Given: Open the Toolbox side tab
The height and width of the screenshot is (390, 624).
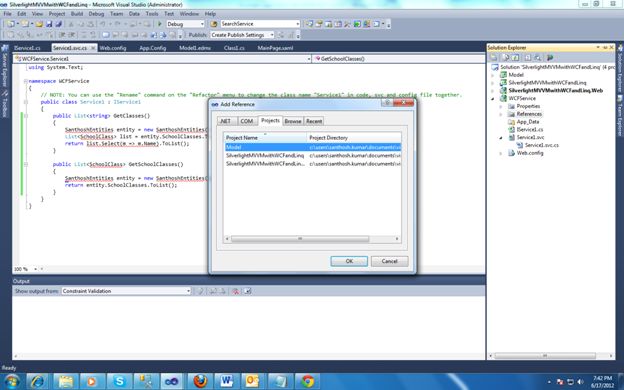Looking at the screenshot, I should tap(5, 105).
